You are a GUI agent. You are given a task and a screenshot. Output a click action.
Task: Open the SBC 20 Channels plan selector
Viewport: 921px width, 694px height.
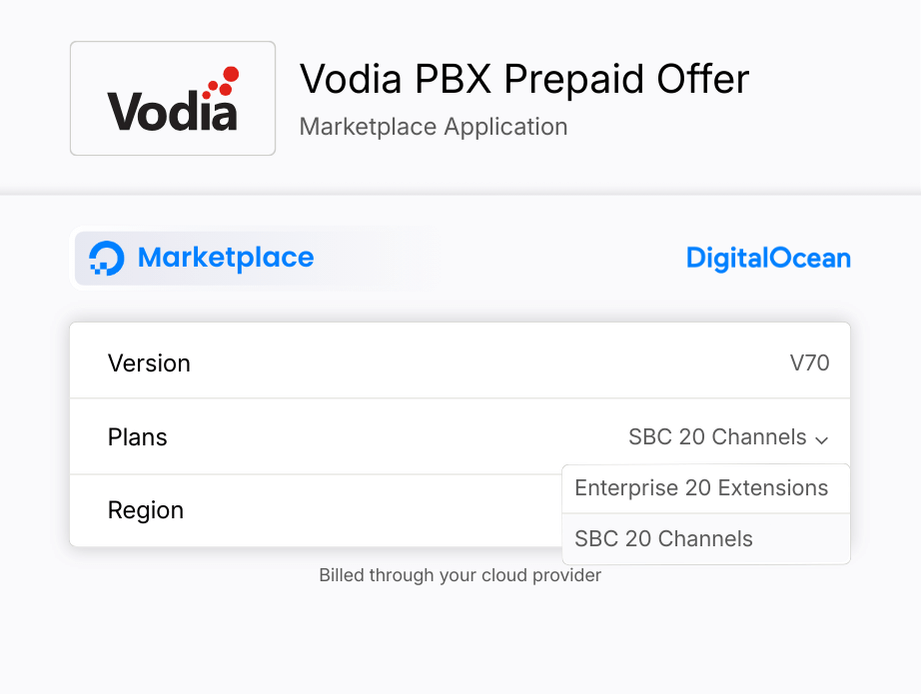click(716, 437)
